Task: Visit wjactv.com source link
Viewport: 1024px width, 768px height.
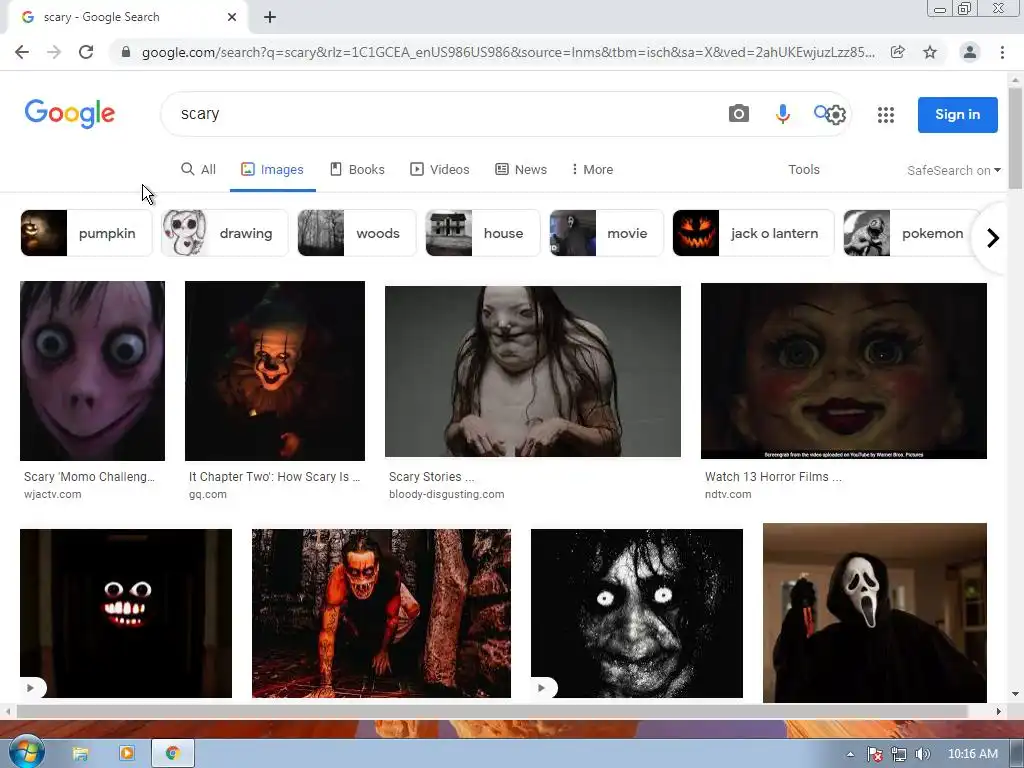Action: click(53, 494)
